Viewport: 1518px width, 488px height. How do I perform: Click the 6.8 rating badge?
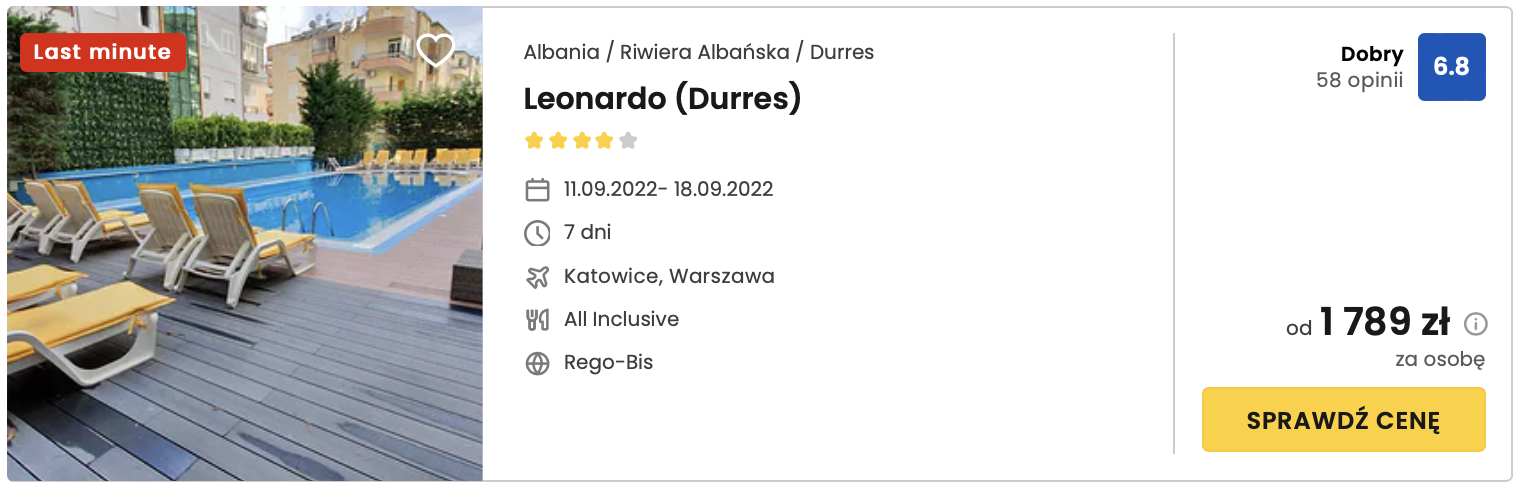1451,67
